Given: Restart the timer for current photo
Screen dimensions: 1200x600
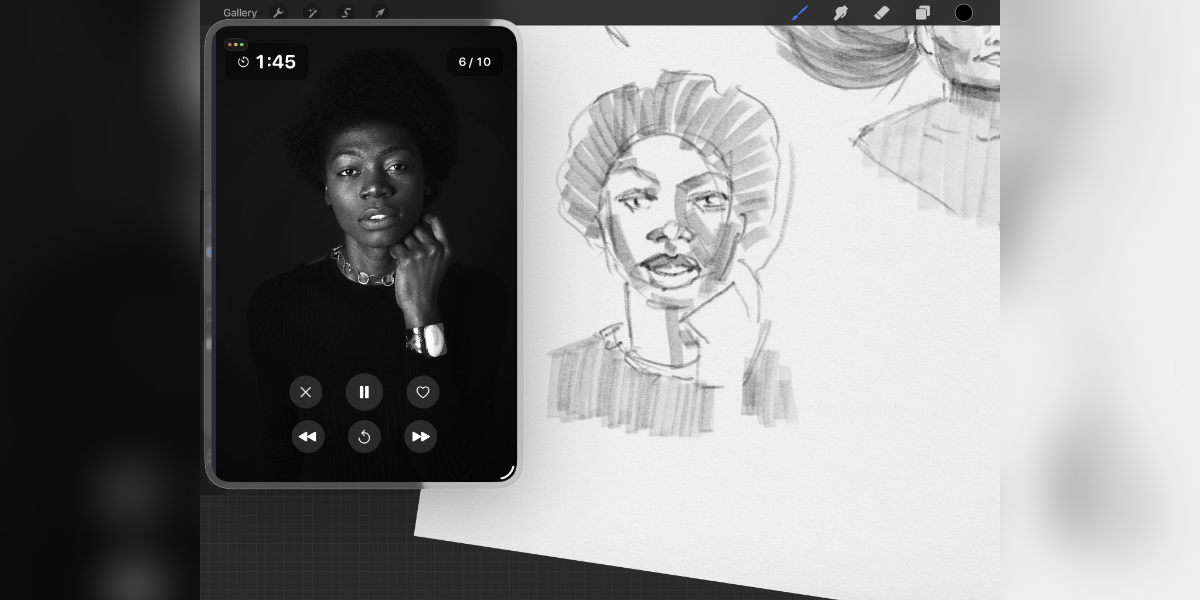Looking at the screenshot, I should click(x=364, y=437).
